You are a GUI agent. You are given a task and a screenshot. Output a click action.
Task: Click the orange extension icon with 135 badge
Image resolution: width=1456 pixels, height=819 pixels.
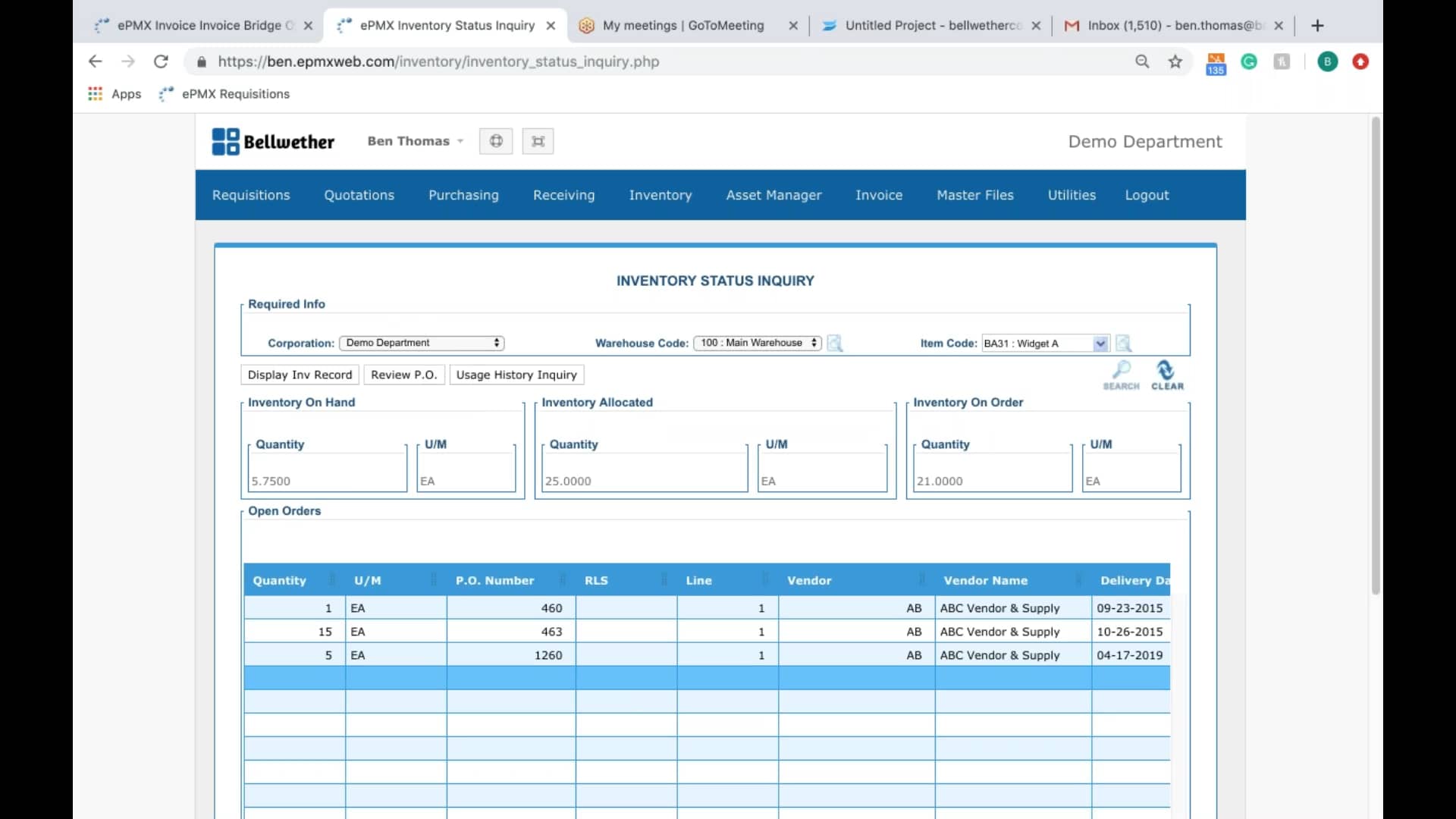pos(1216,63)
